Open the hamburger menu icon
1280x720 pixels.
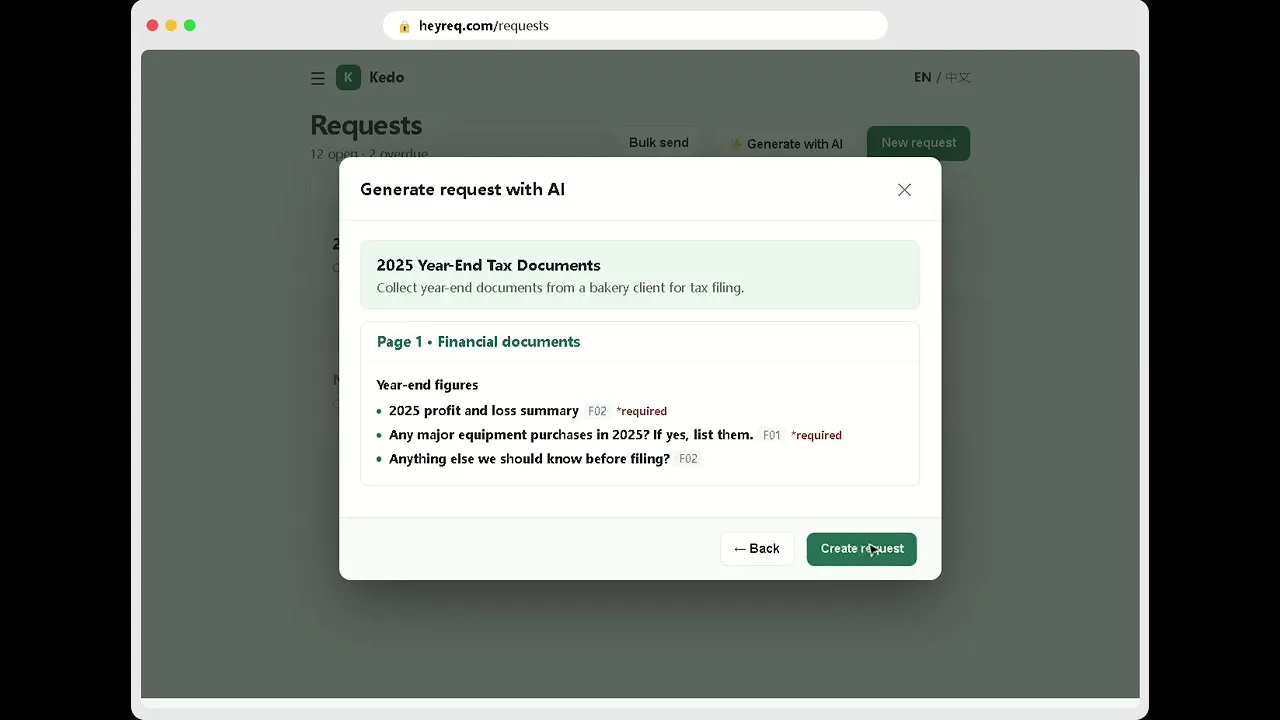(x=317, y=78)
